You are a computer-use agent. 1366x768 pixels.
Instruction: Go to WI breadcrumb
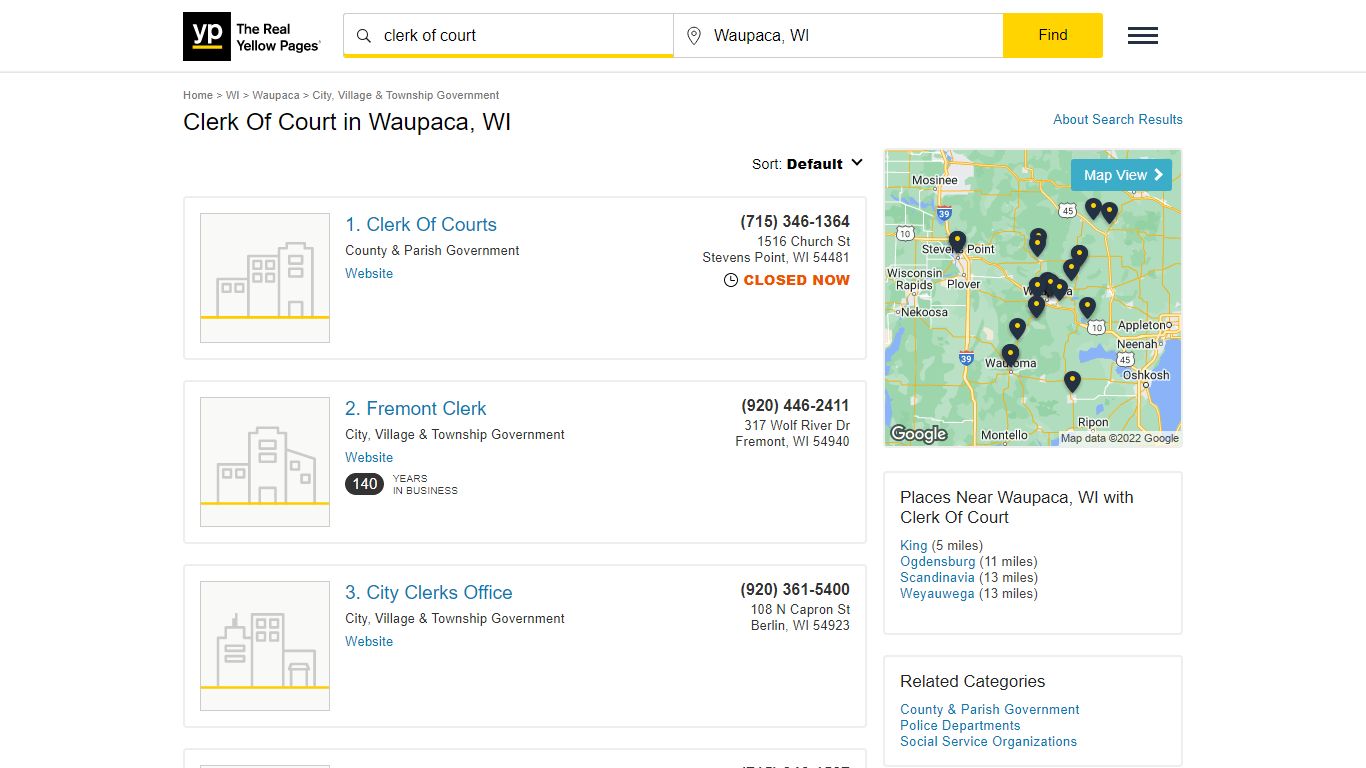tap(232, 95)
